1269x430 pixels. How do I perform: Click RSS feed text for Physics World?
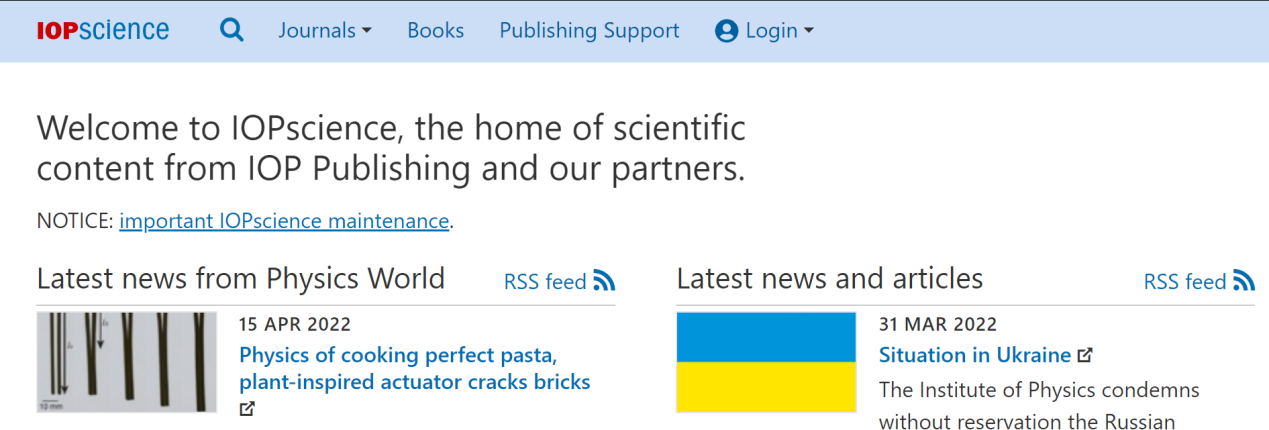(x=545, y=282)
